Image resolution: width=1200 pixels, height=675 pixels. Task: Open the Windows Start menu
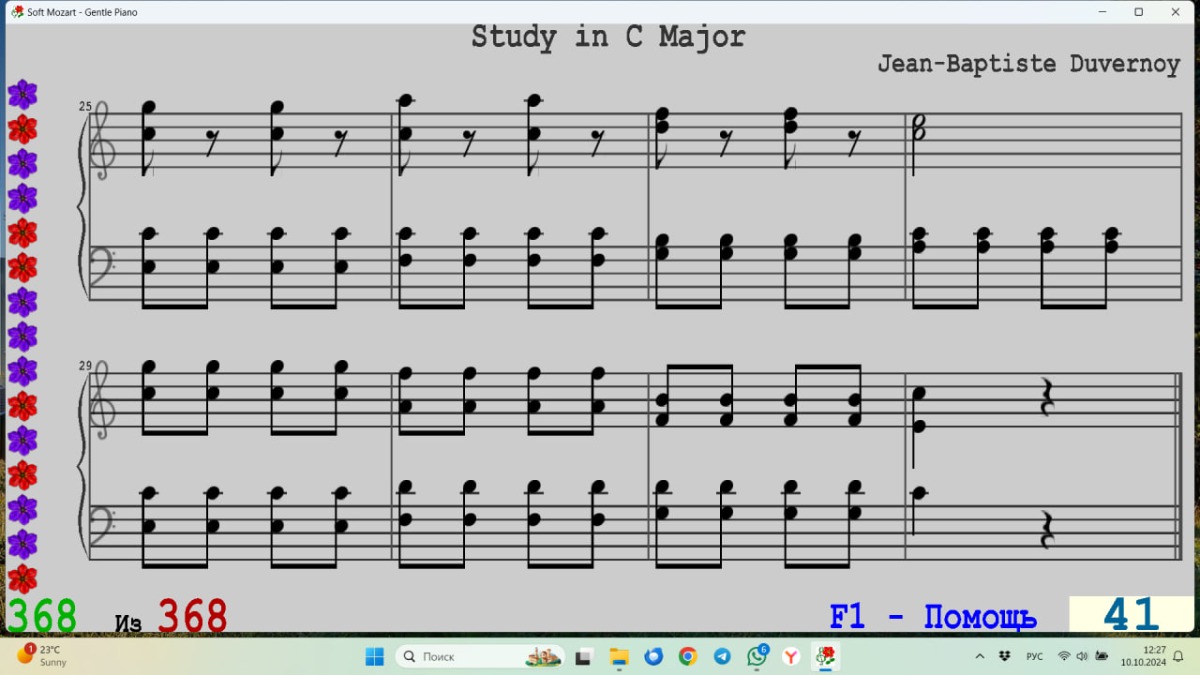click(x=374, y=657)
